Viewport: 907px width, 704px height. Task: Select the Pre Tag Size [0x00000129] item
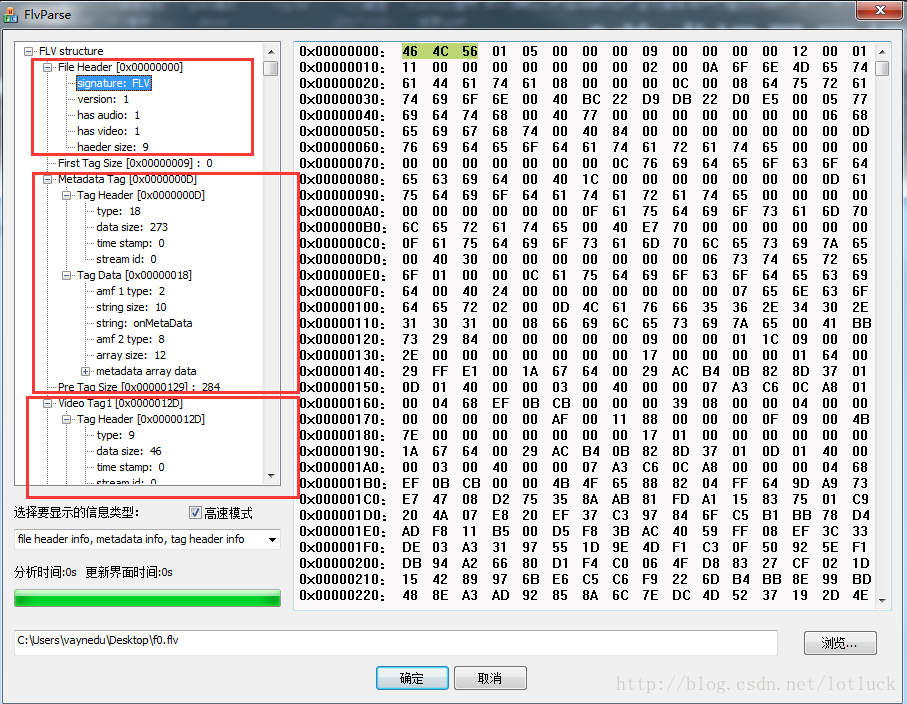(x=139, y=387)
